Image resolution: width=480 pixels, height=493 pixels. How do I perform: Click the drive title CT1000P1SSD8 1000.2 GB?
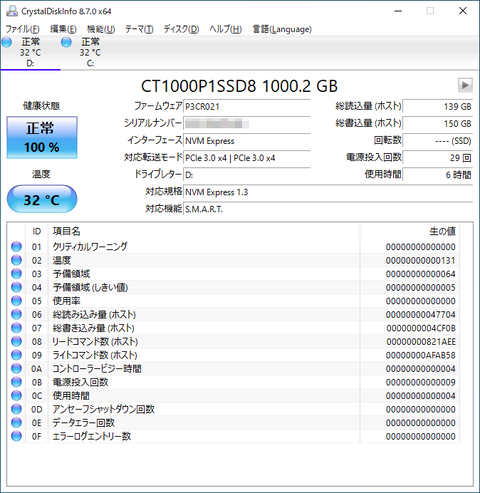click(239, 86)
